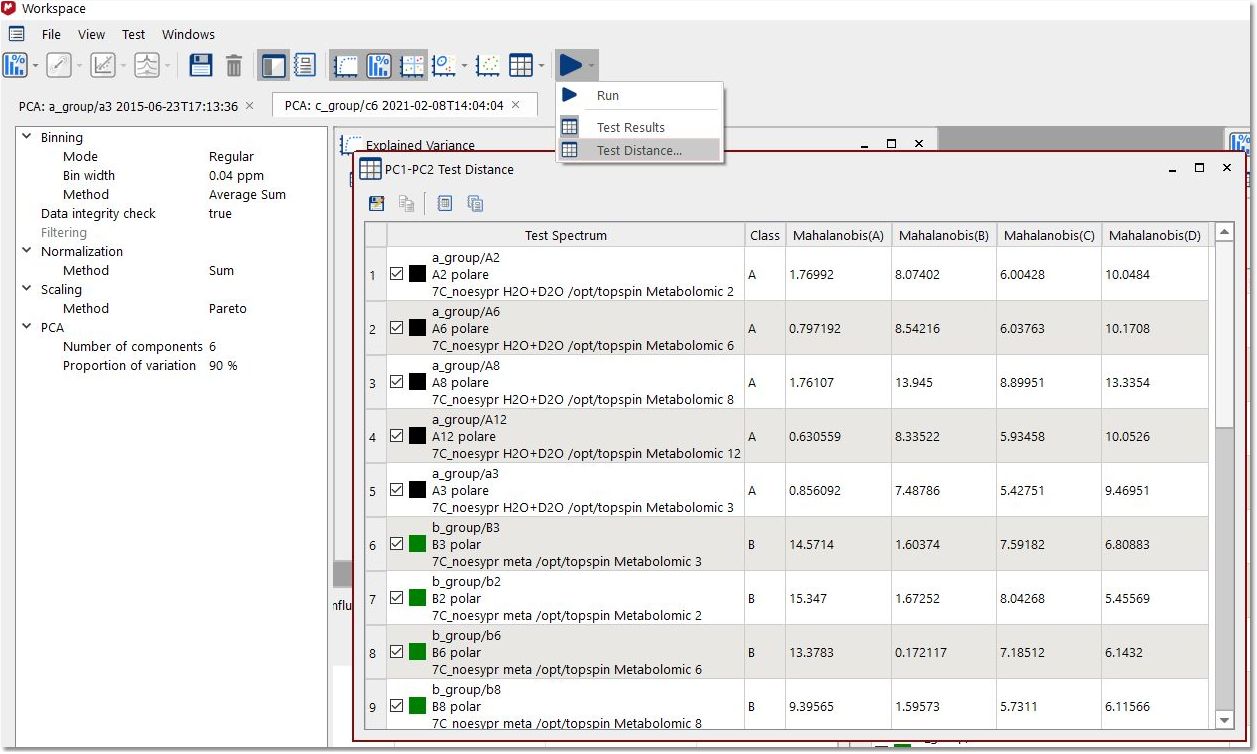Click the Workspace hamburger menu icon
The image size is (1257, 754).
(17, 34)
